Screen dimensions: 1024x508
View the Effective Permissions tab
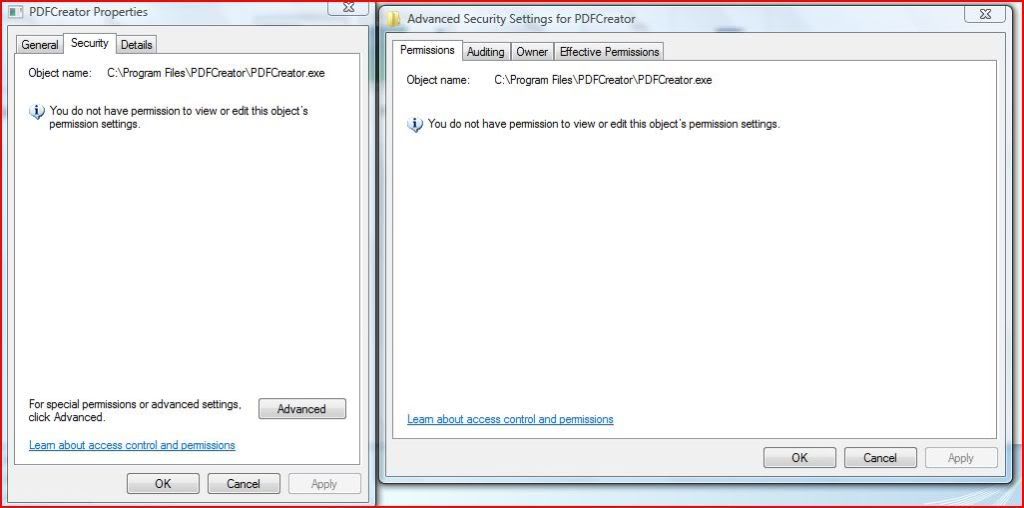coord(609,52)
